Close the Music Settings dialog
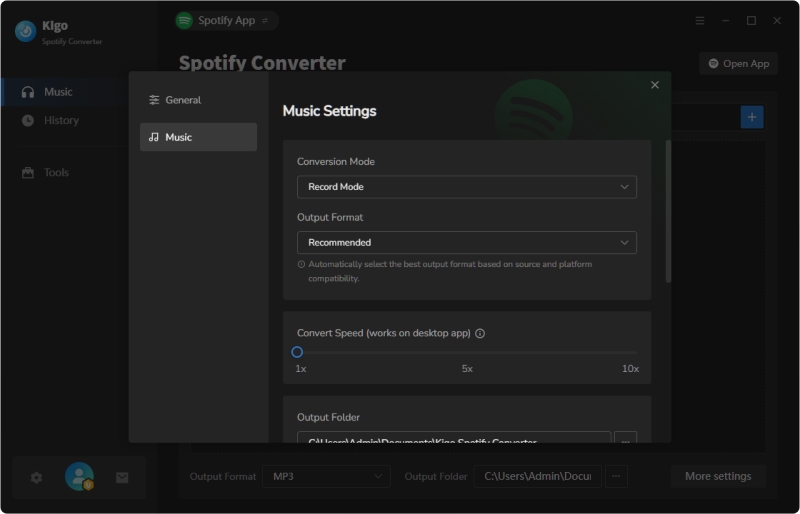Viewport: 800px width, 514px height. click(x=655, y=85)
